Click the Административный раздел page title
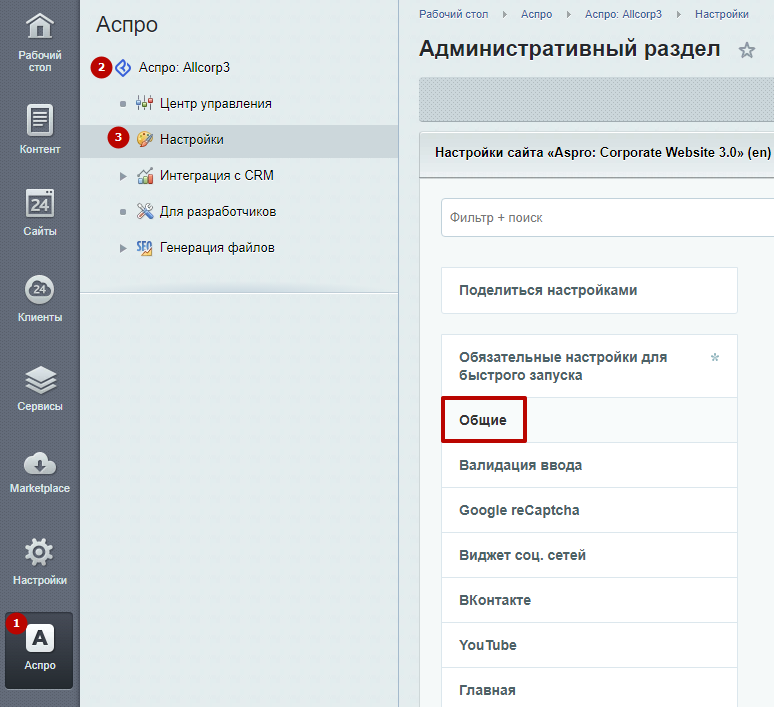Screen dimensions: 774x707 (570, 49)
